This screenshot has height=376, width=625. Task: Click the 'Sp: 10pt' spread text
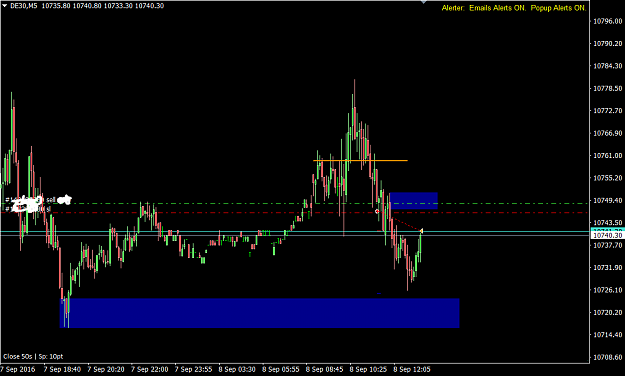coord(51,356)
